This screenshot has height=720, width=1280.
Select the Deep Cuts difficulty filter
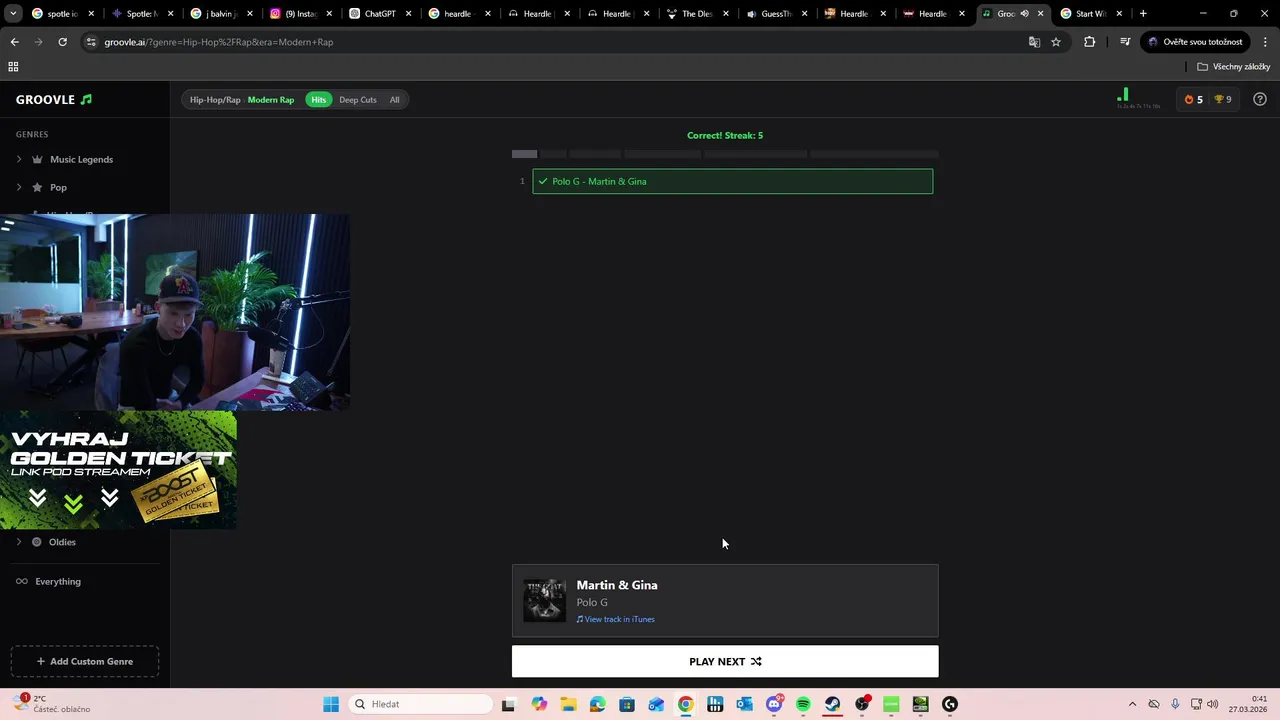pos(358,100)
